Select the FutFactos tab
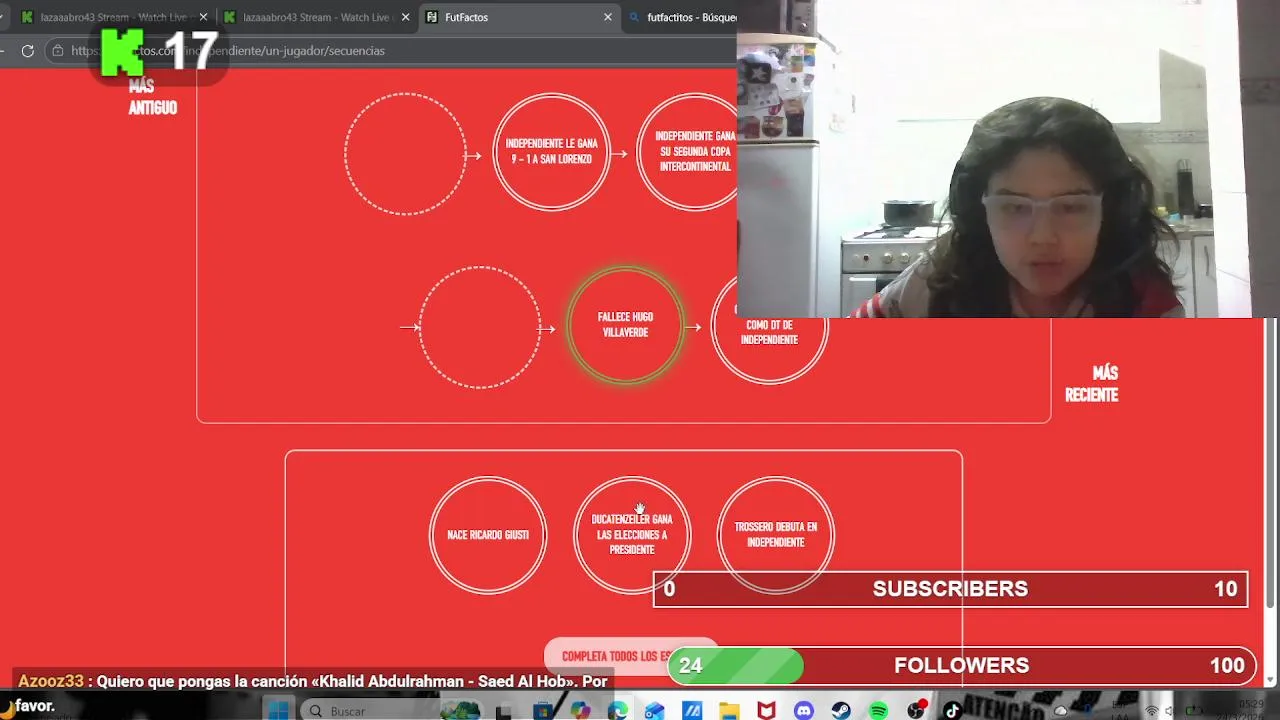Viewport: 1280px width, 720px height. click(519, 17)
